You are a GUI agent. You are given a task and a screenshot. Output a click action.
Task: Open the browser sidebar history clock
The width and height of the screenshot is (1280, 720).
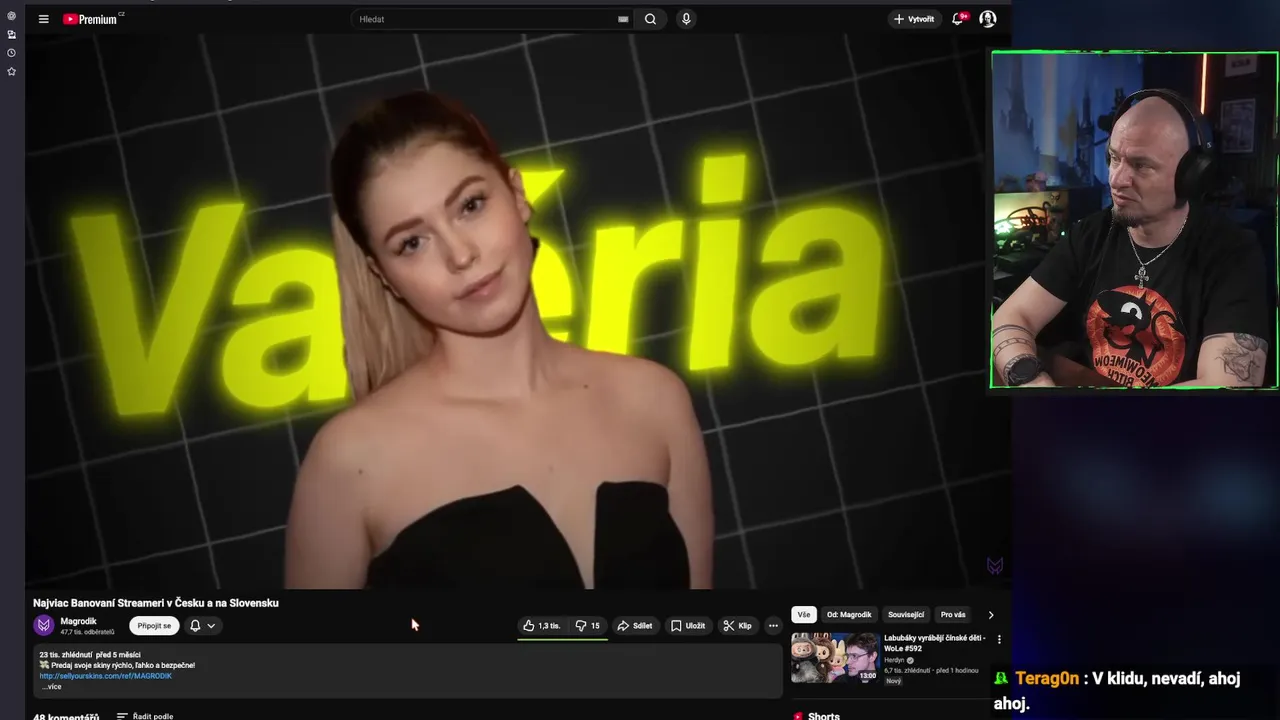click(12, 53)
